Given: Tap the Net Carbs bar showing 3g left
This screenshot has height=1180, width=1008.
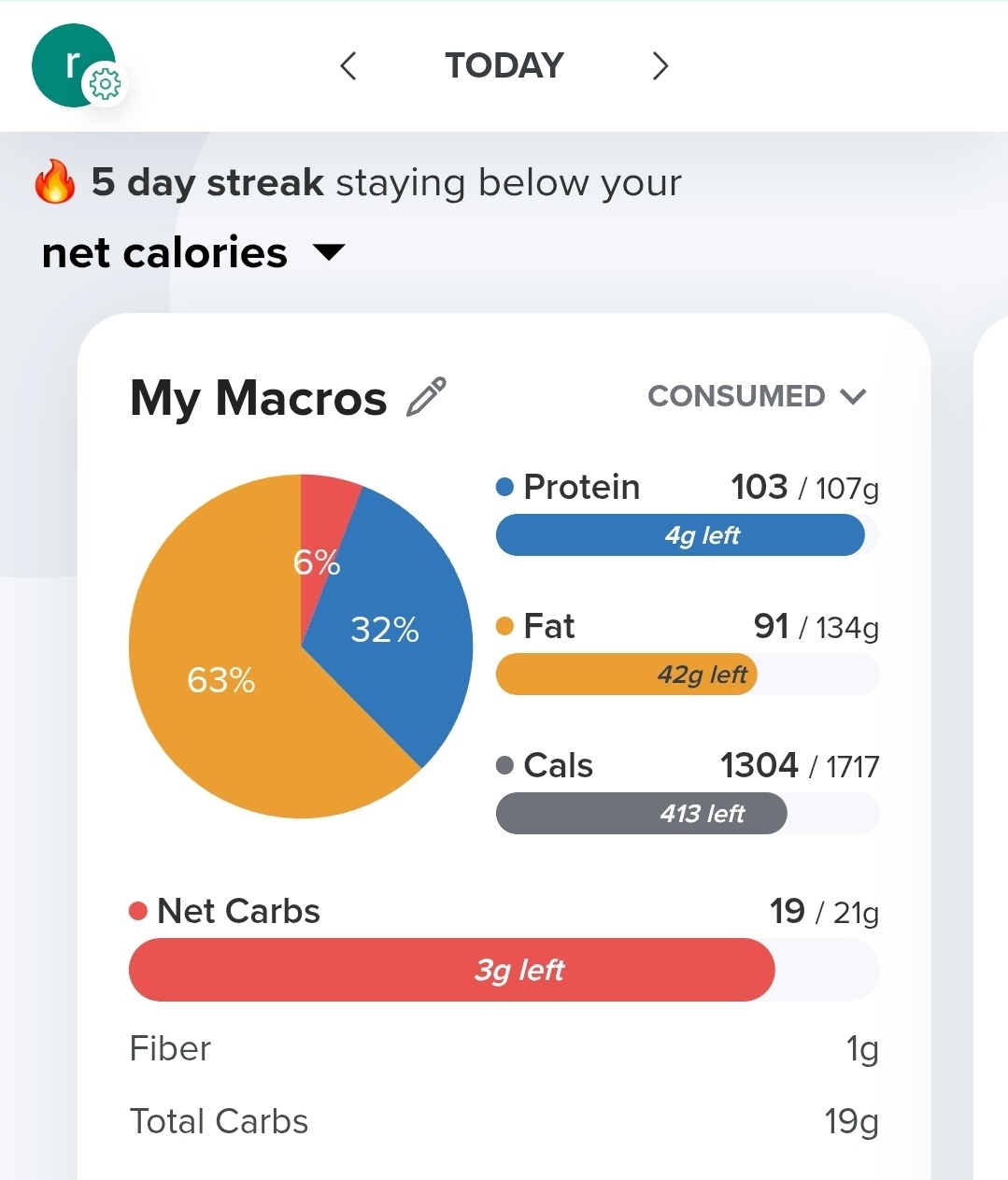Looking at the screenshot, I should click(x=504, y=970).
